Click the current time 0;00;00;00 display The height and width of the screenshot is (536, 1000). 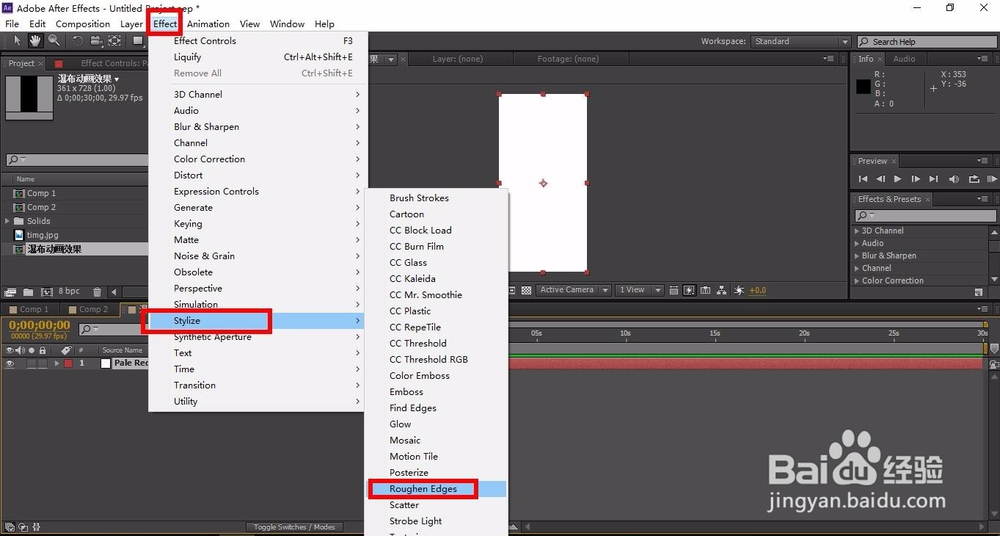point(39,325)
